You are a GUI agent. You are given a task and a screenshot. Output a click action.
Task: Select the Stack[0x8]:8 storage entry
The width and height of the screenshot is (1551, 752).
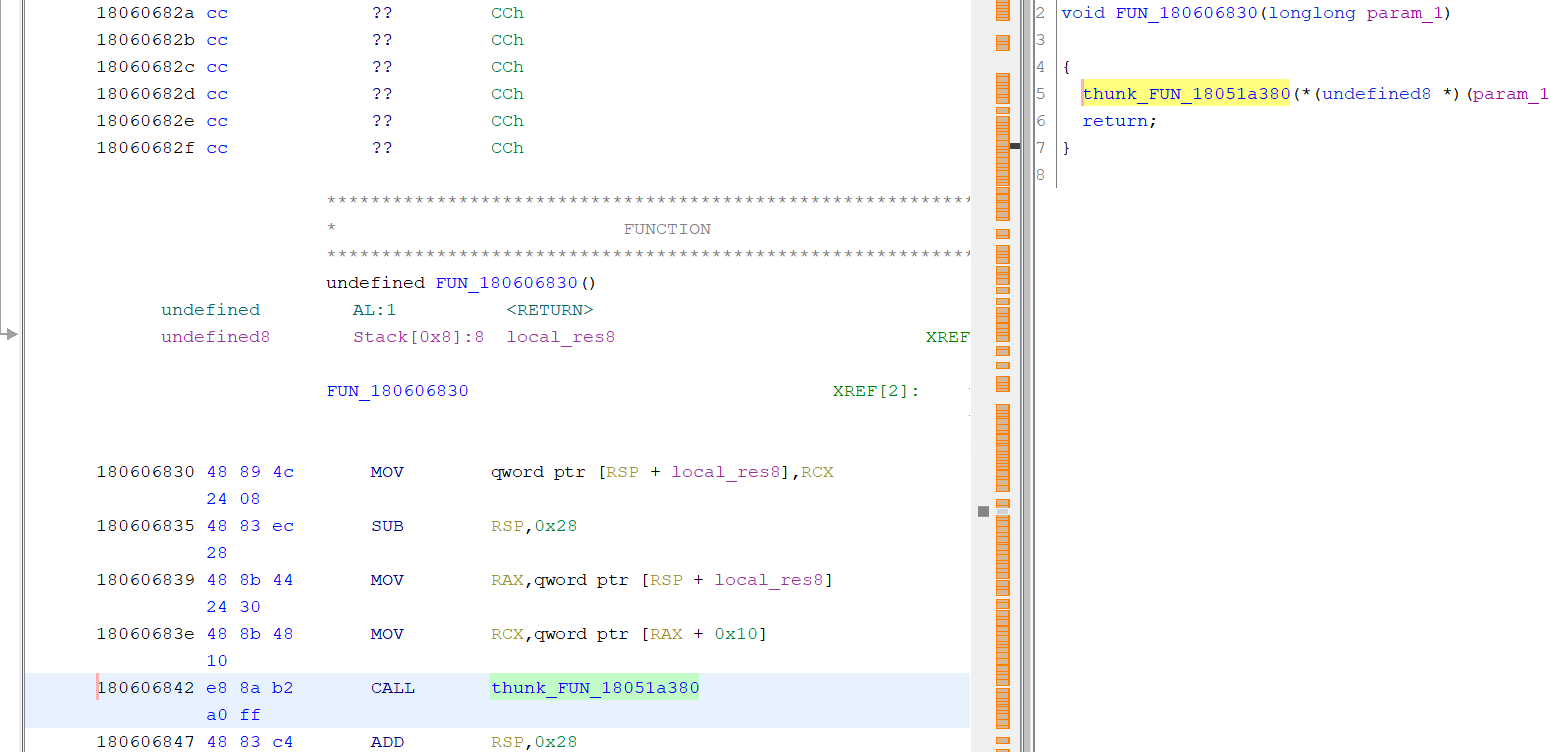pyautogui.click(x=419, y=337)
